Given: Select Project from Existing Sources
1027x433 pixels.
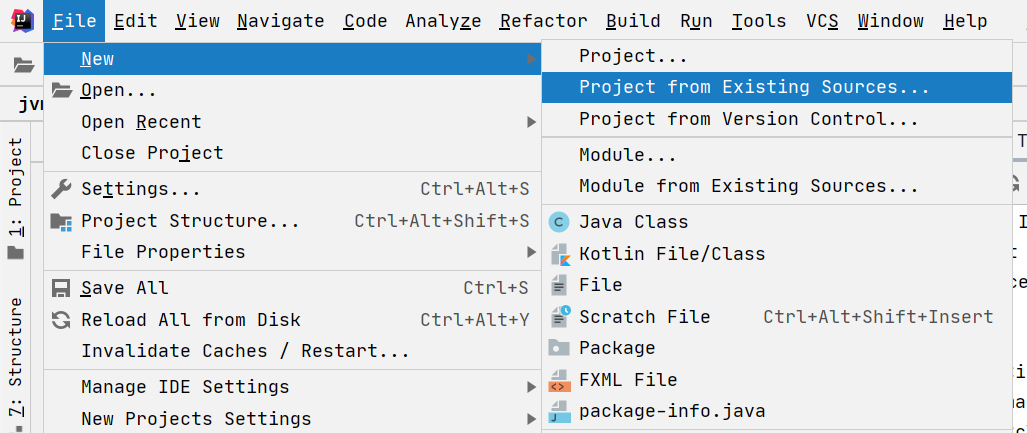Looking at the screenshot, I should pyautogui.click(x=754, y=87).
